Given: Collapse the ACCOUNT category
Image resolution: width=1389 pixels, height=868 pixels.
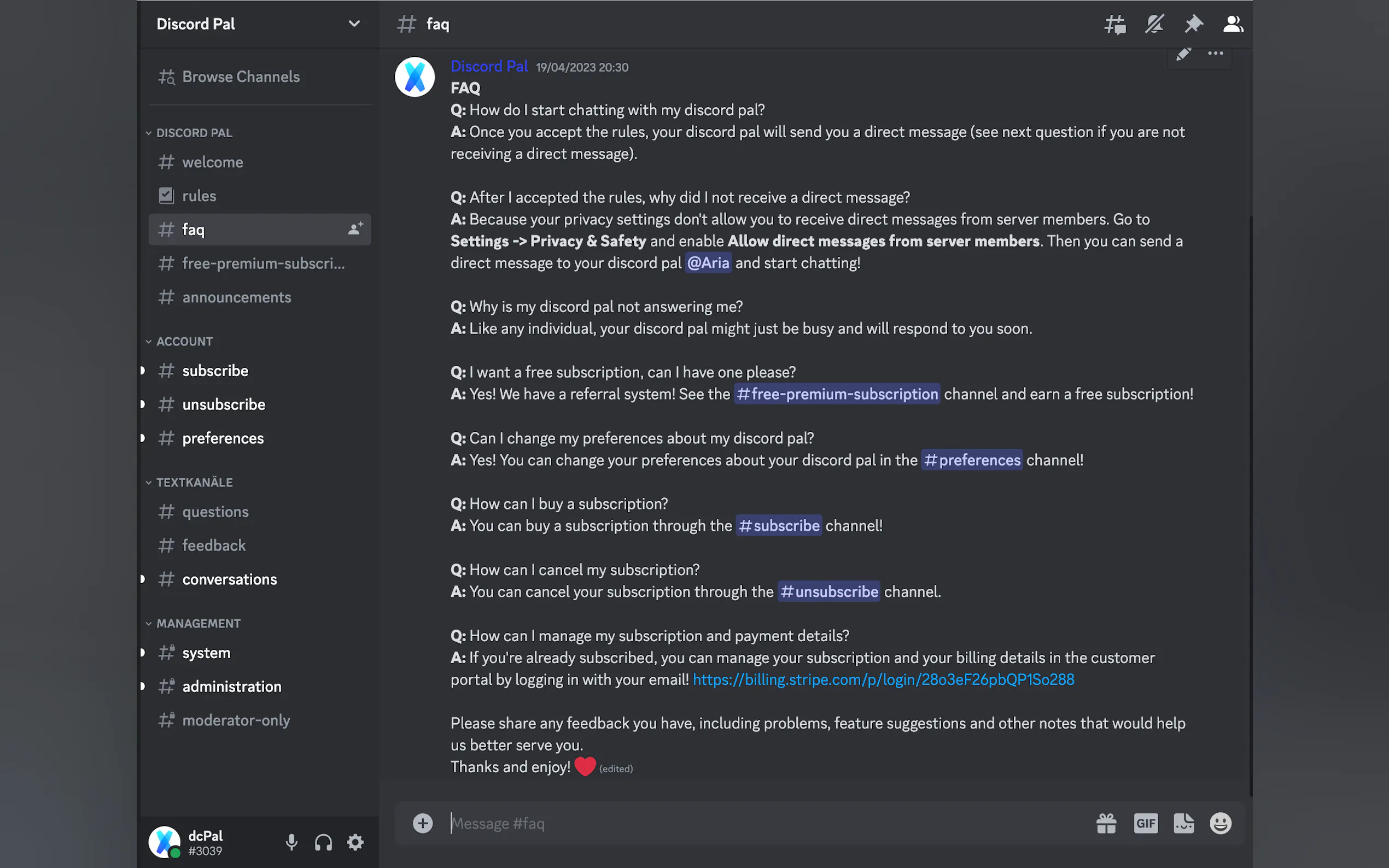Looking at the screenshot, I should click(x=184, y=342).
